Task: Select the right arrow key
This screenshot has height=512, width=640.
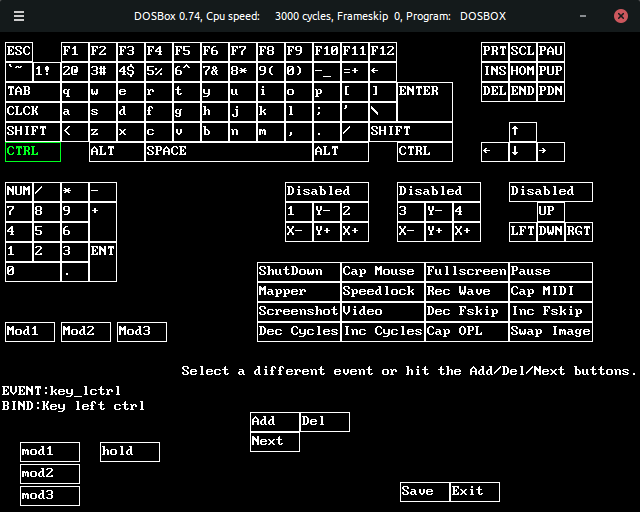Action: 551,152
